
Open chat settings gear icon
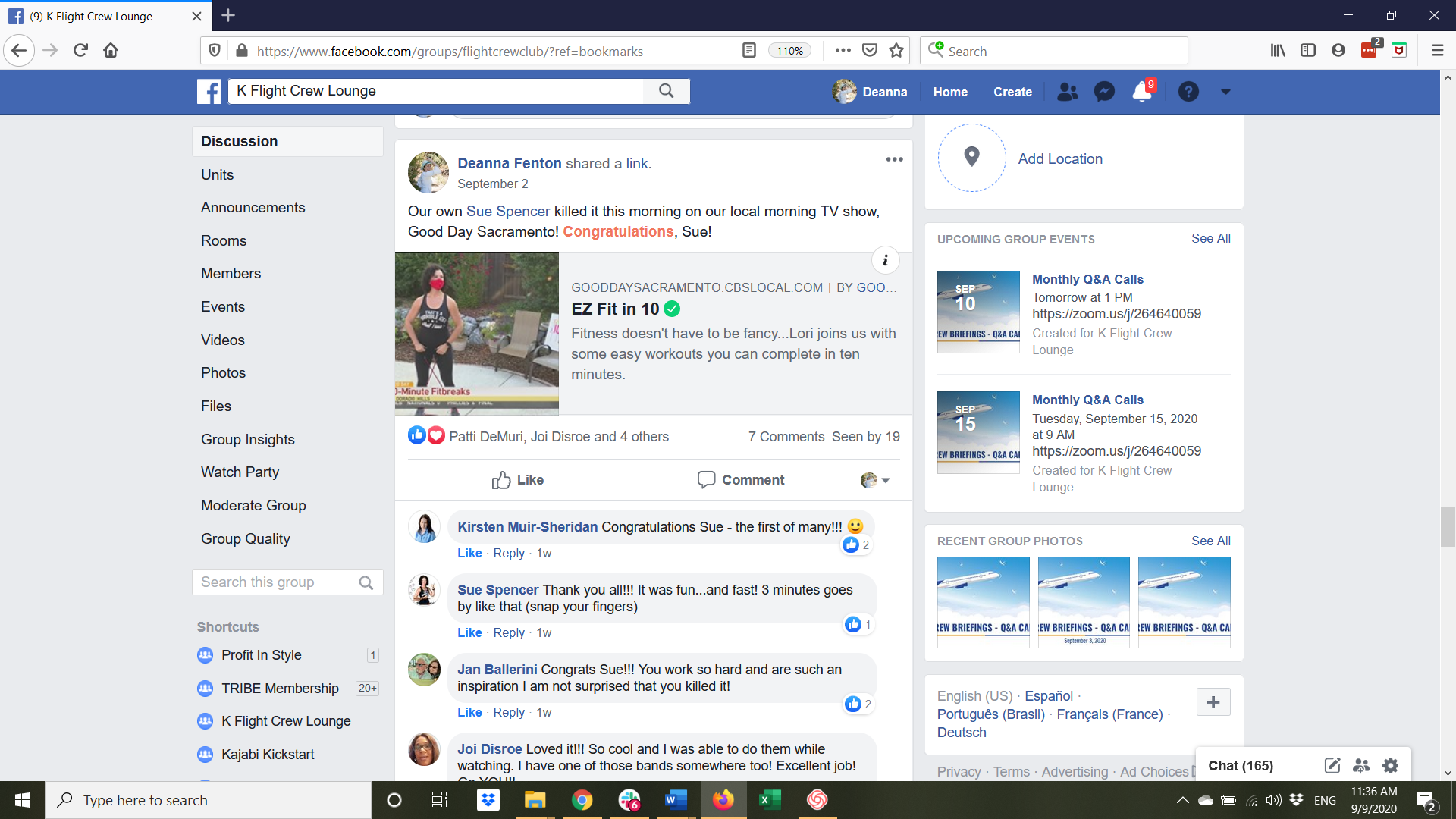pyautogui.click(x=1390, y=765)
